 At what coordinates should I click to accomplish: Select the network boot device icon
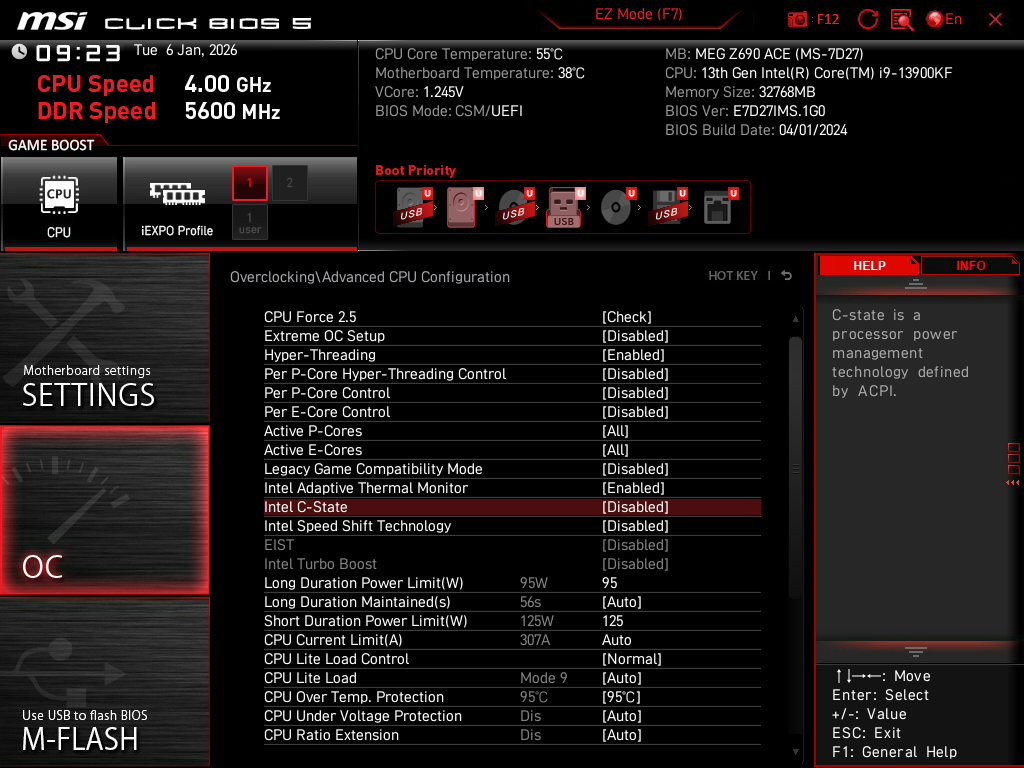click(718, 208)
